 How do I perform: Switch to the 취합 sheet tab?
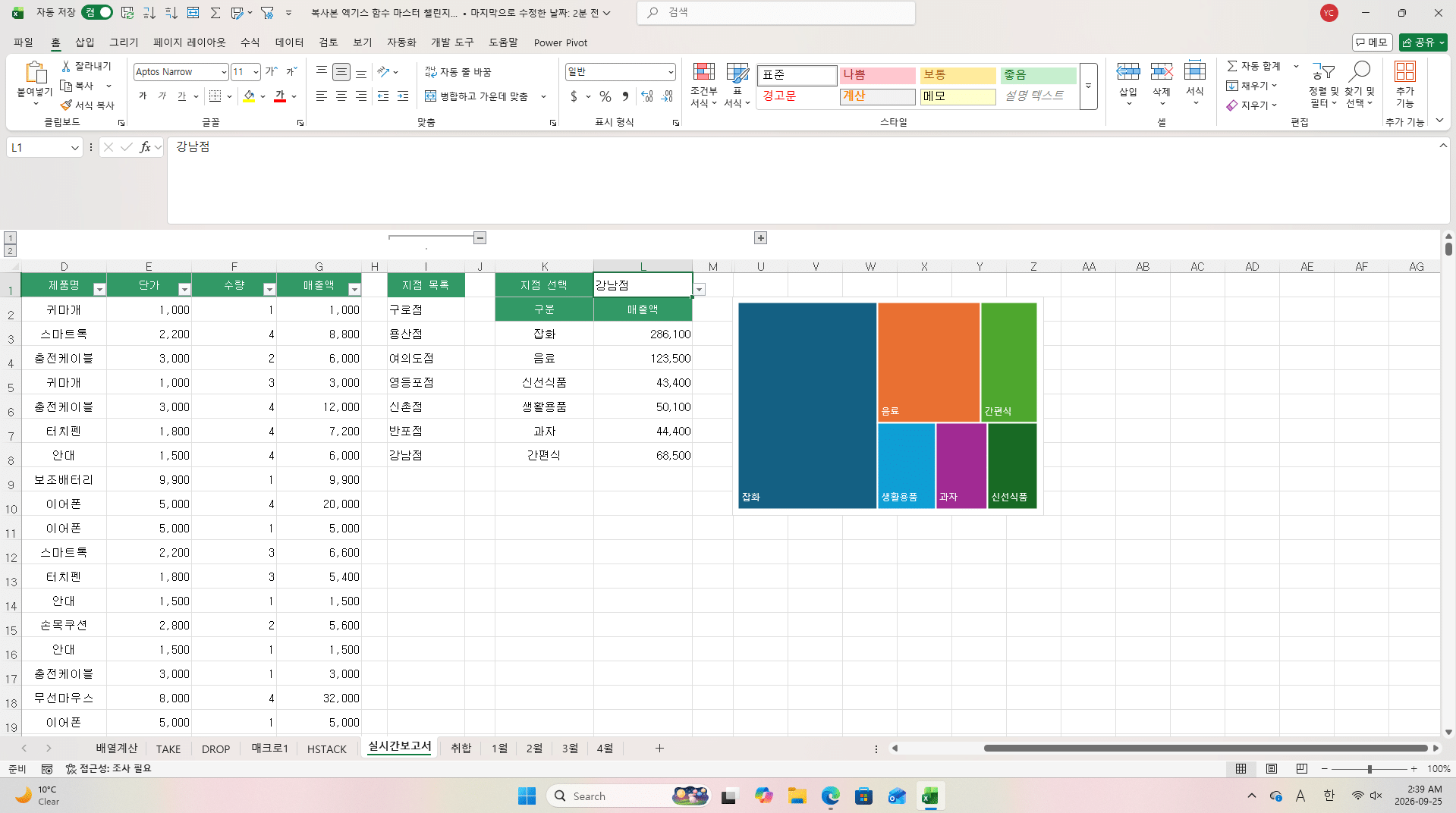point(461,749)
